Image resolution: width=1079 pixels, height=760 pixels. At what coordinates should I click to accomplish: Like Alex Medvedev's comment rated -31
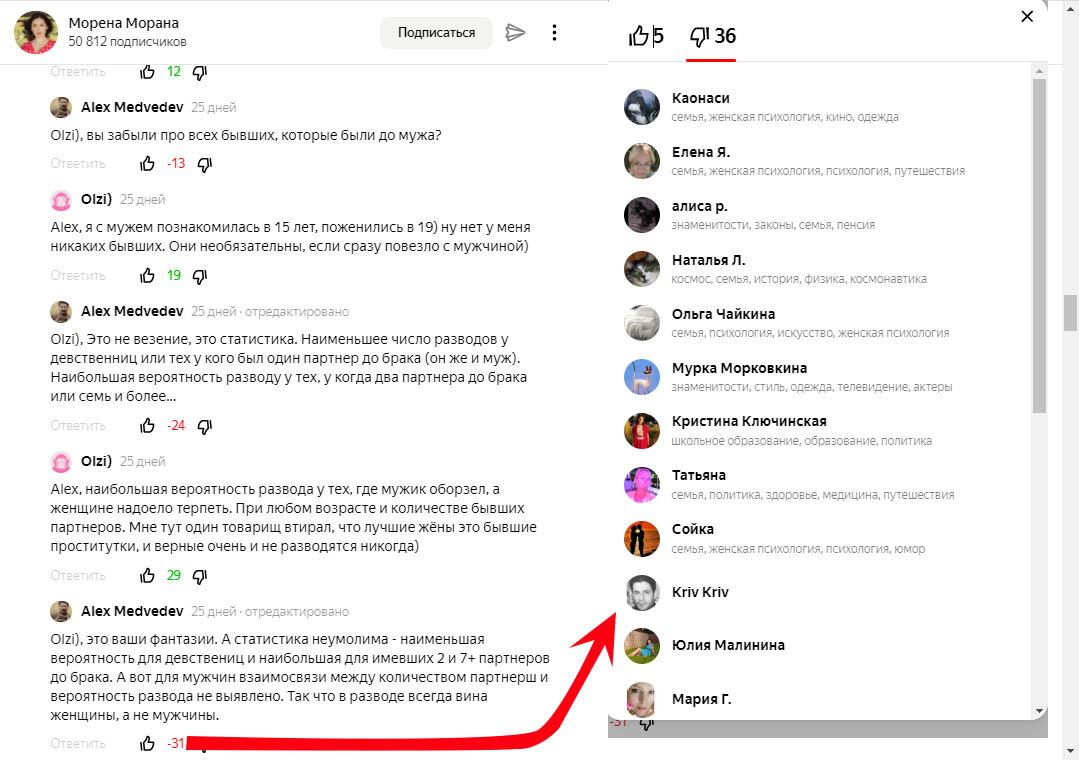point(147,743)
